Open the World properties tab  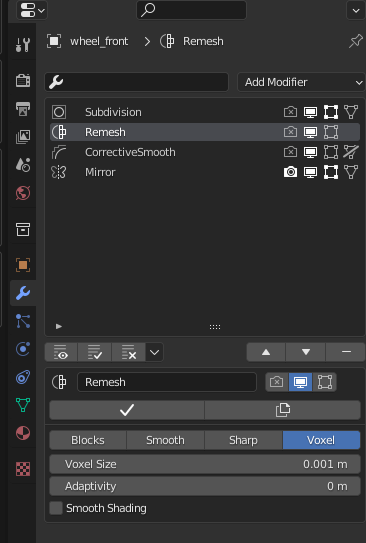23,193
